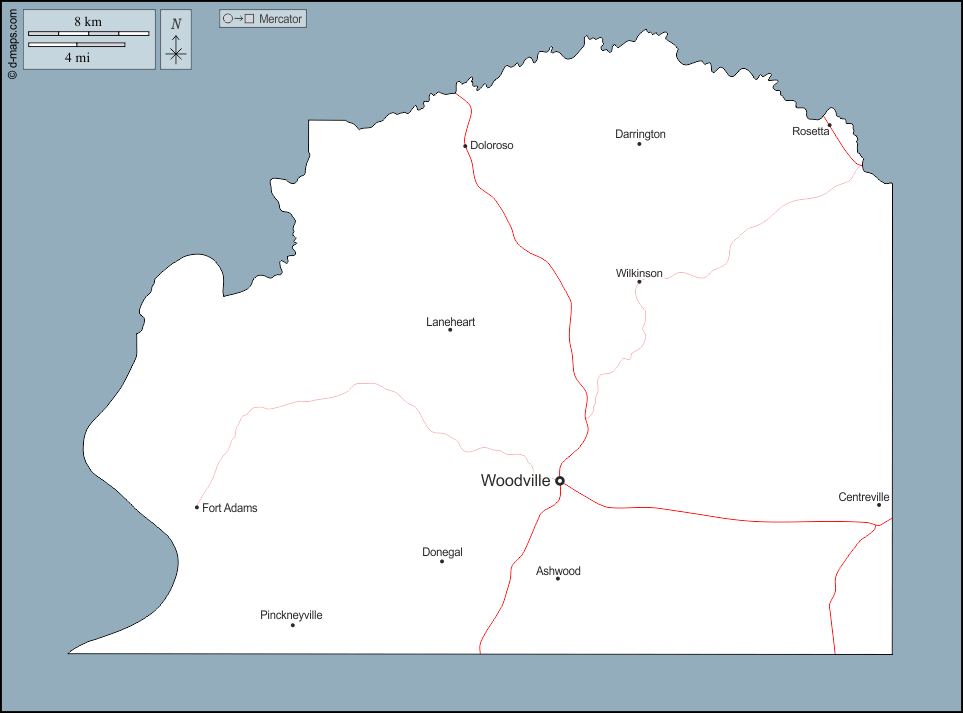Click the Wilkinson town label
This screenshot has width=963, height=713.
click(639, 273)
